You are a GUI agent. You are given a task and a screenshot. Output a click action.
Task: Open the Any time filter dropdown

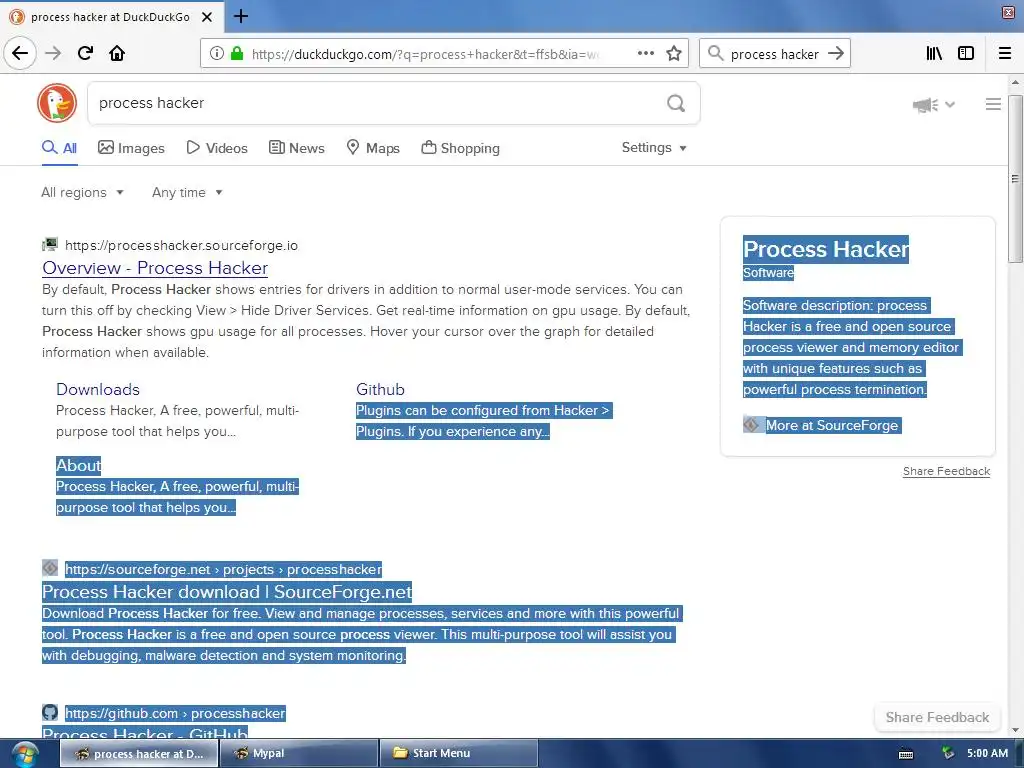(187, 192)
